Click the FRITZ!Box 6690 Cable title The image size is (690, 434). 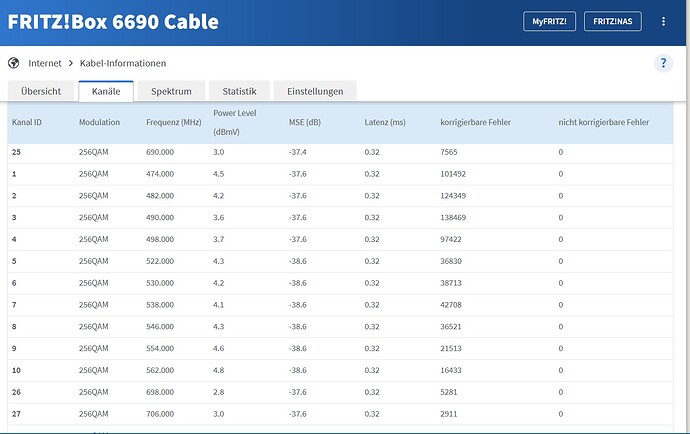[113, 22]
